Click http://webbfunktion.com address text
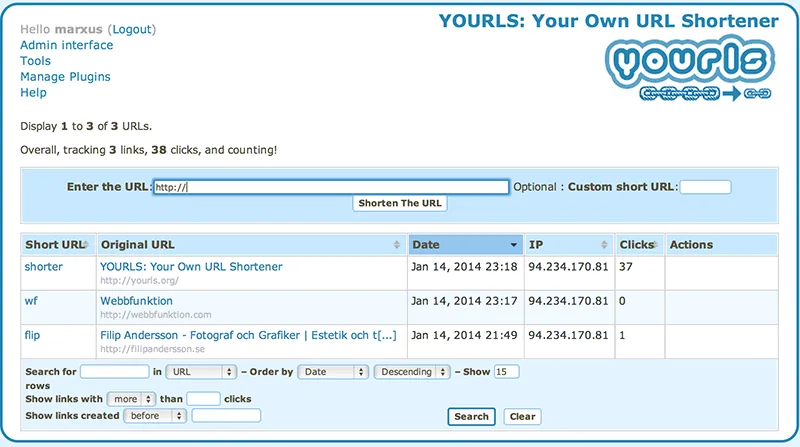 [x=156, y=315]
